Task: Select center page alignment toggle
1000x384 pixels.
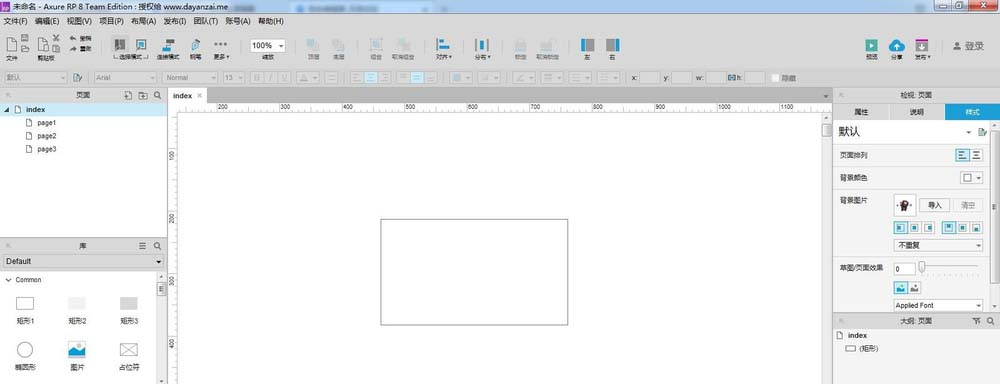Action: 976,155
